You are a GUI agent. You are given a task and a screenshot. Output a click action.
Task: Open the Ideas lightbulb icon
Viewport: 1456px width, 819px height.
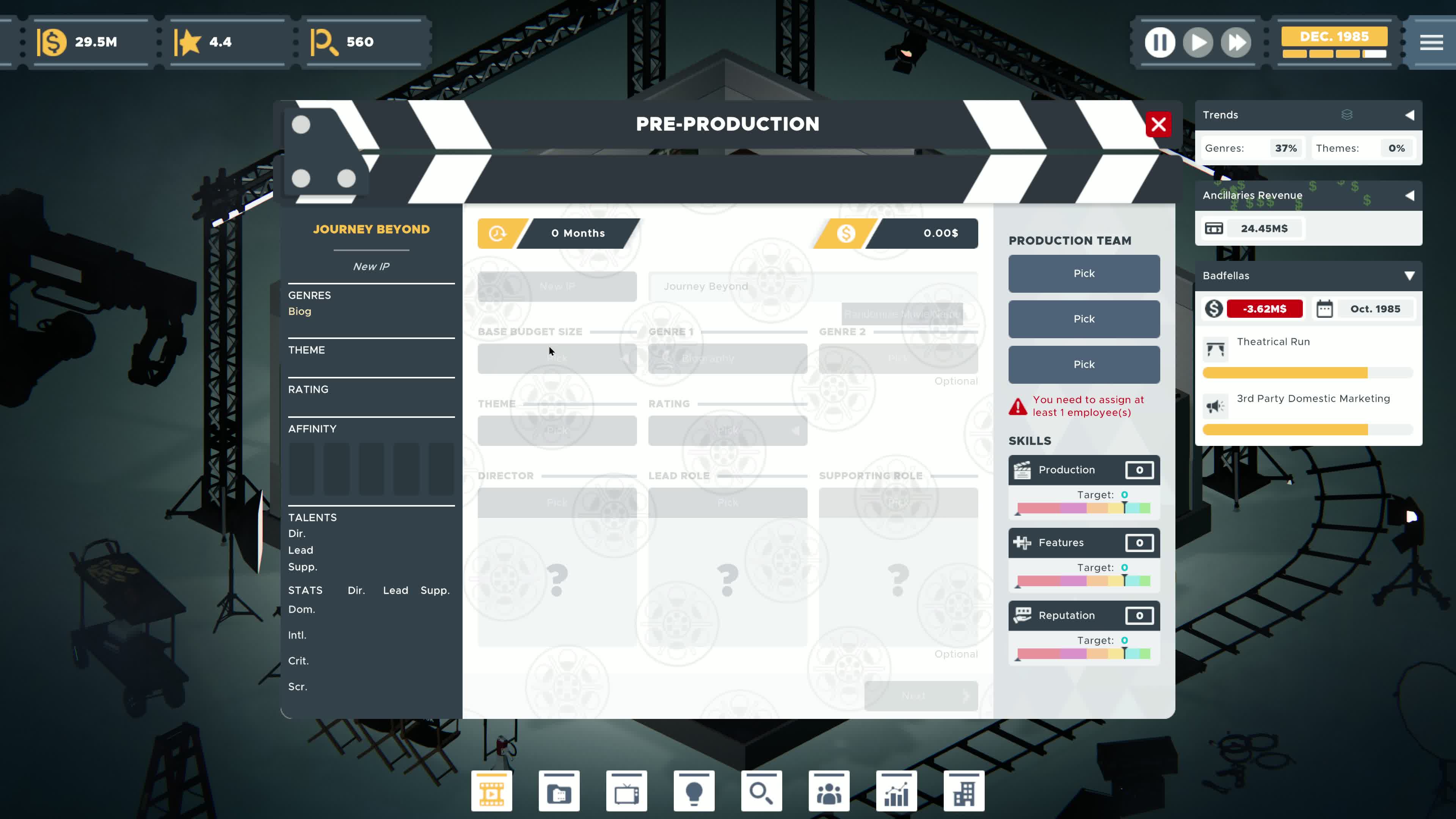(x=694, y=791)
